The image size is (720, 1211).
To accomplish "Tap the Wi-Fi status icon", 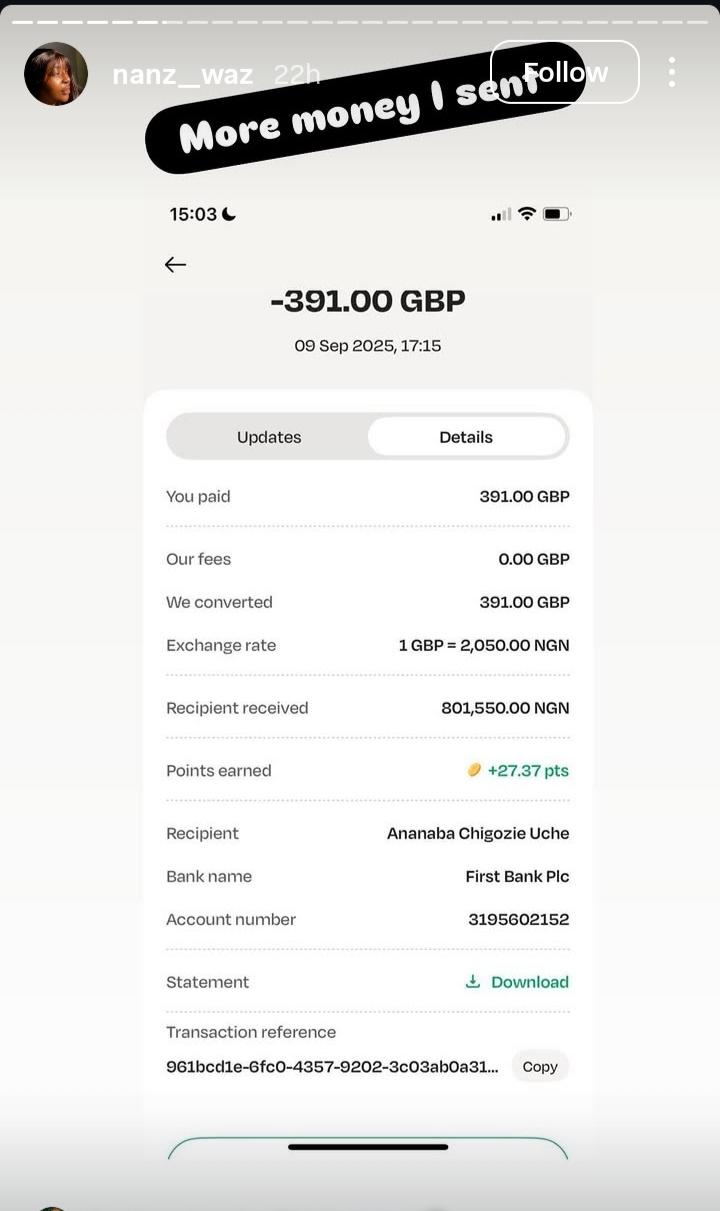I will pyautogui.click(x=527, y=214).
